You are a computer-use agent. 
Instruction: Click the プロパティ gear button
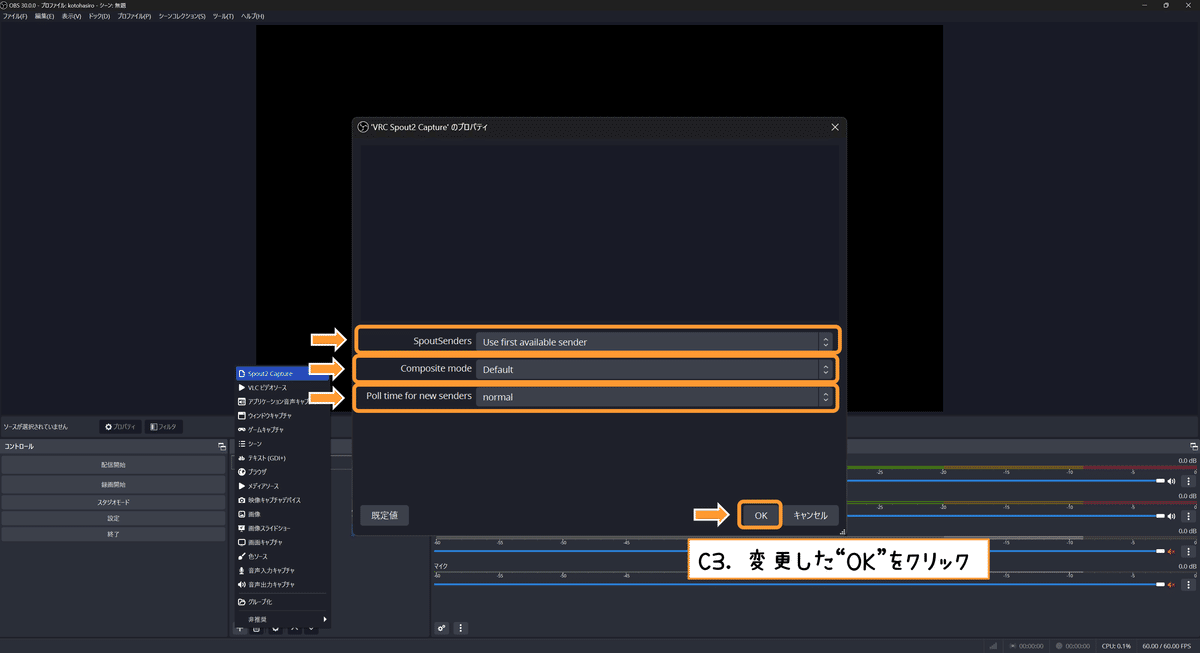(121, 426)
